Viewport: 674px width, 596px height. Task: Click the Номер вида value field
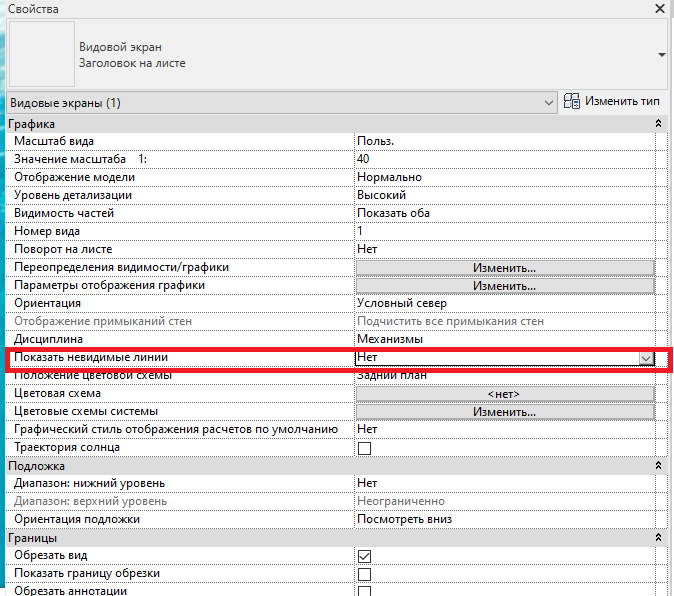(x=505, y=231)
